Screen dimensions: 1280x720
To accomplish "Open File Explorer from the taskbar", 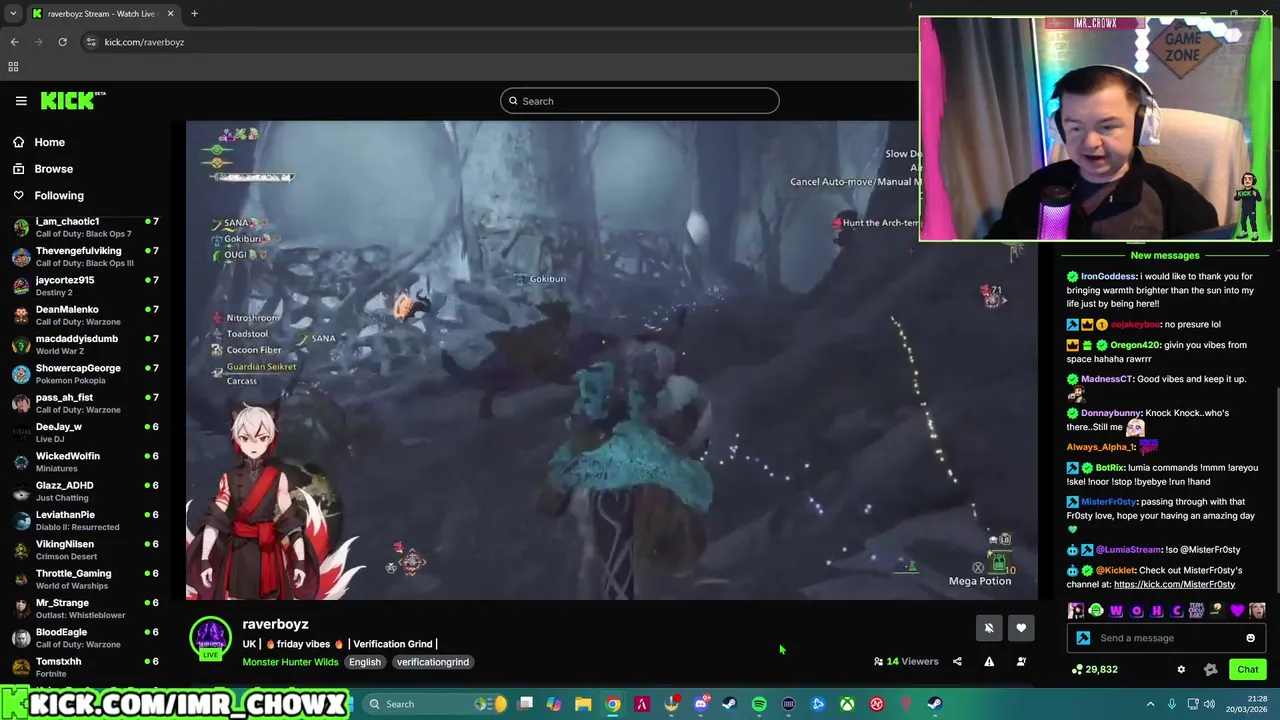I will pyautogui.click(x=583, y=704).
